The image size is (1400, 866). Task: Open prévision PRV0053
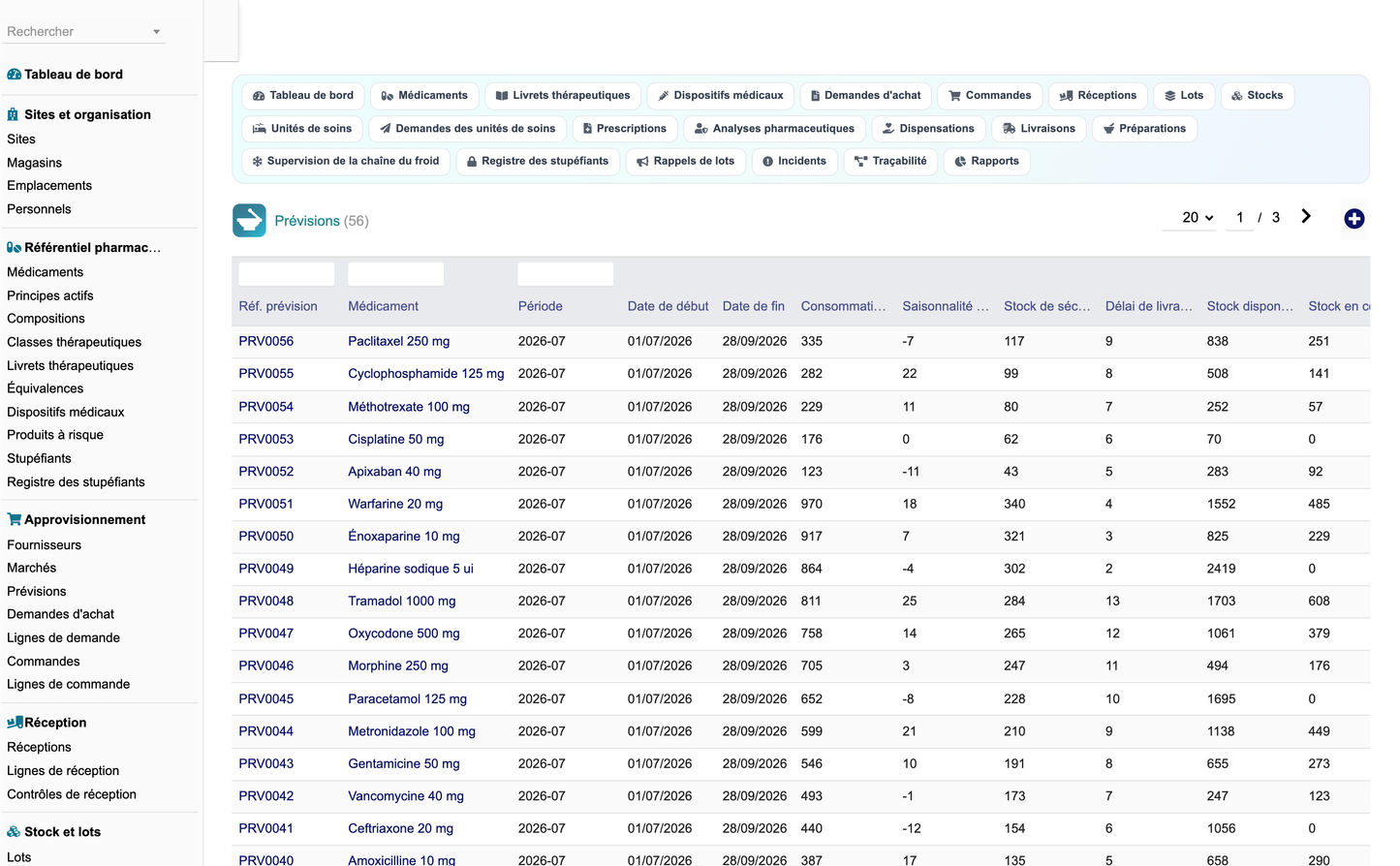click(x=266, y=439)
